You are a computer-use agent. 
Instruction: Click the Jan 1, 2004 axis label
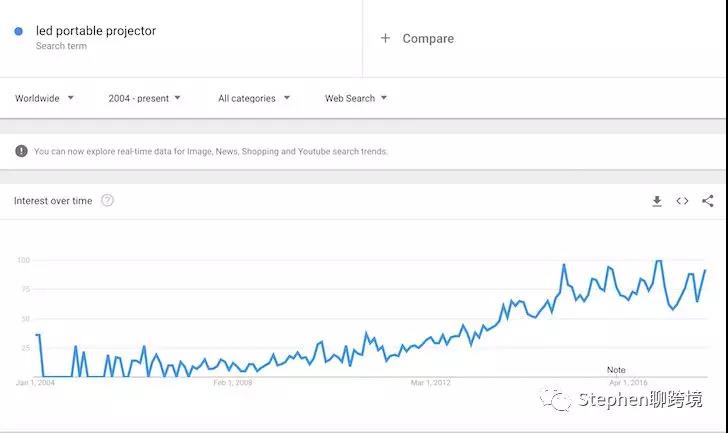click(x=36, y=382)
